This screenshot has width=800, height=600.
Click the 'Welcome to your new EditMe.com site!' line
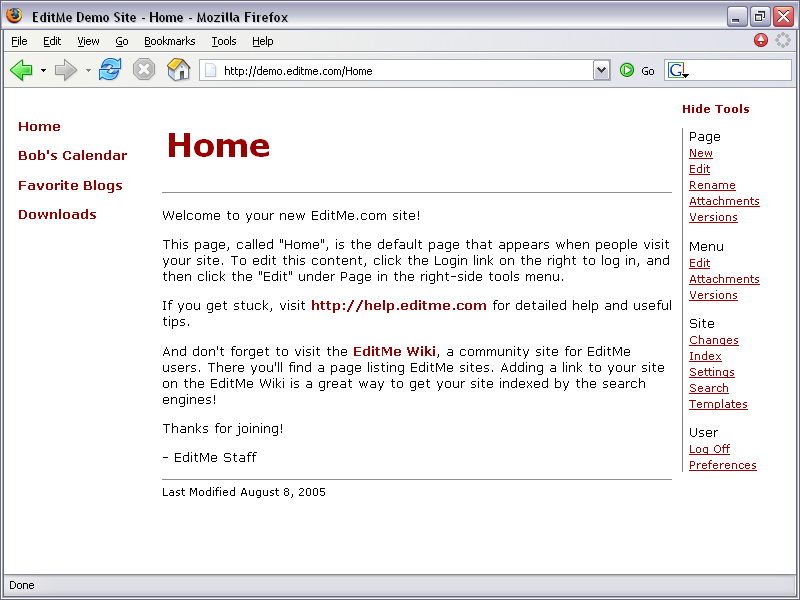click(291, 216)
